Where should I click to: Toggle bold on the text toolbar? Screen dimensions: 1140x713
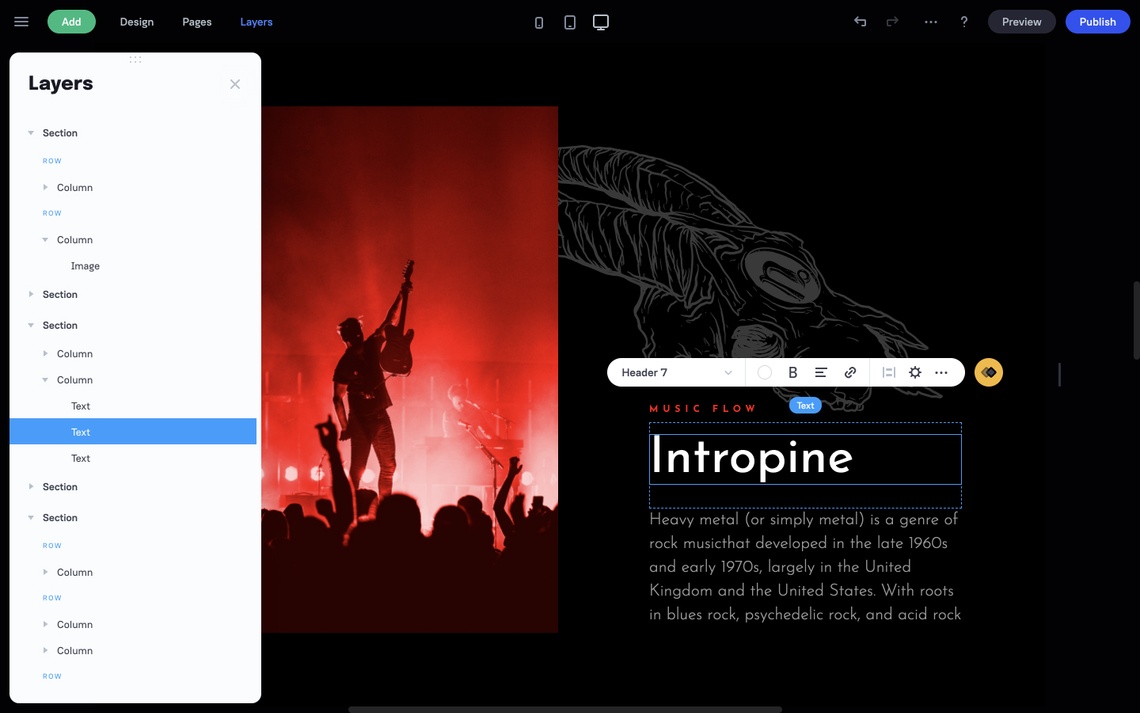793,373
